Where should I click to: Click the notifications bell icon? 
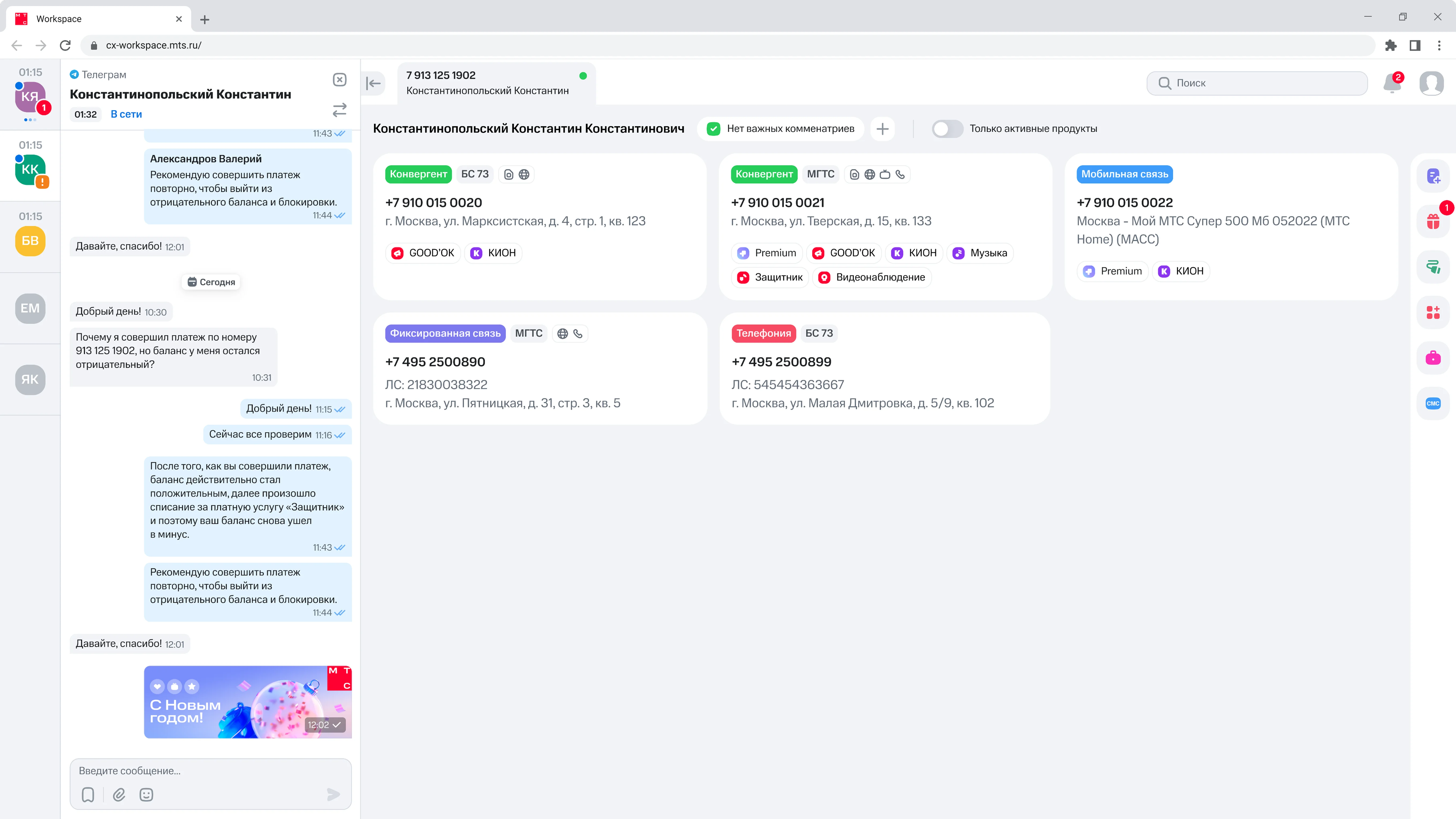[1391, 84]
